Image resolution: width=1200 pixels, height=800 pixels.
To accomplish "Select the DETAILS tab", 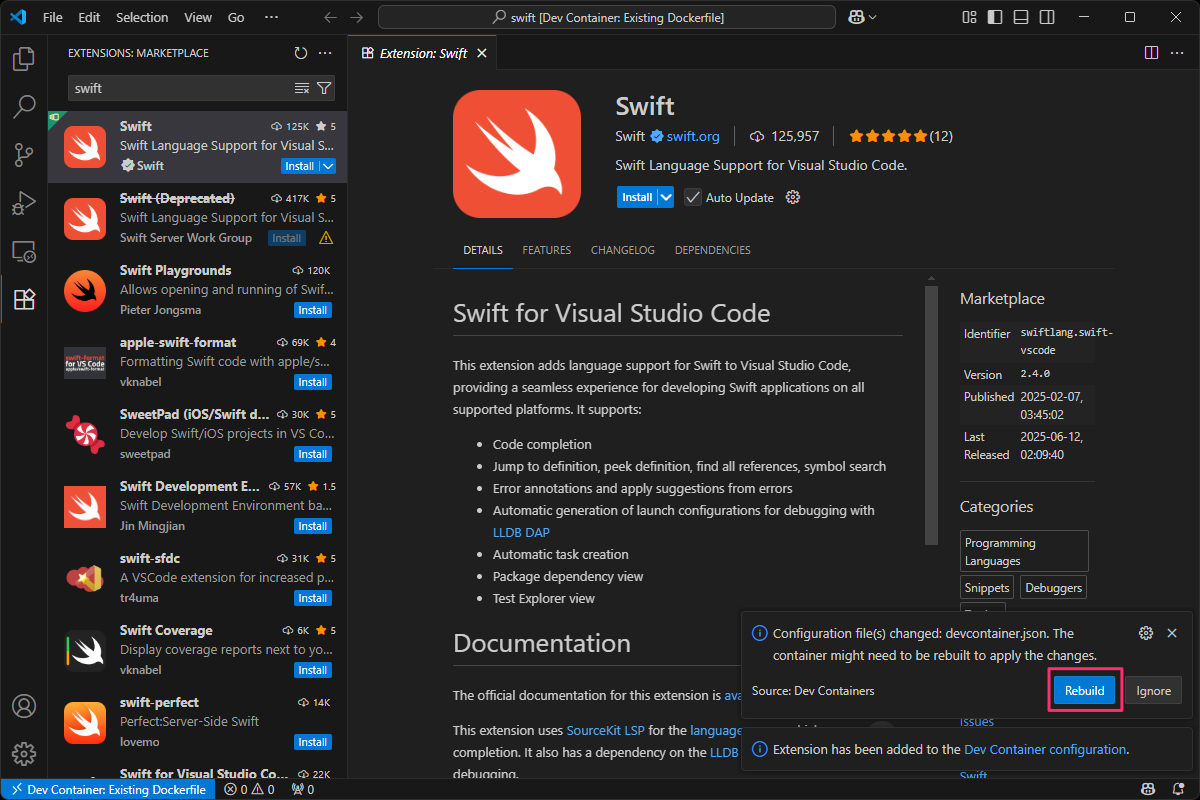I will coord(483,250).
